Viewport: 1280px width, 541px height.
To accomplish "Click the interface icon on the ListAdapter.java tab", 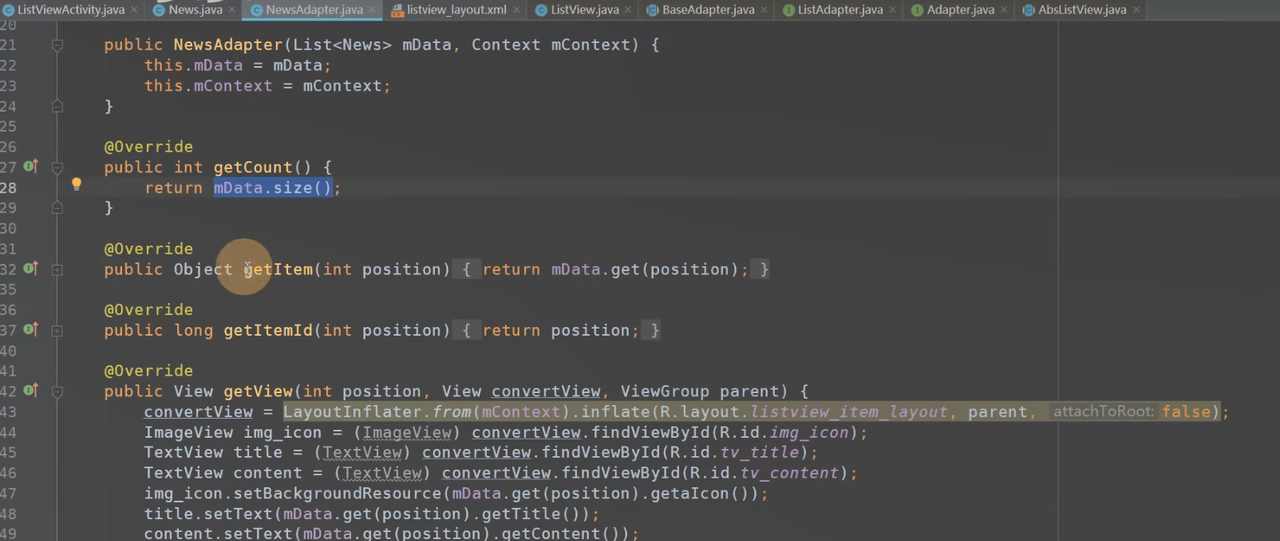I will click(789, 10).
